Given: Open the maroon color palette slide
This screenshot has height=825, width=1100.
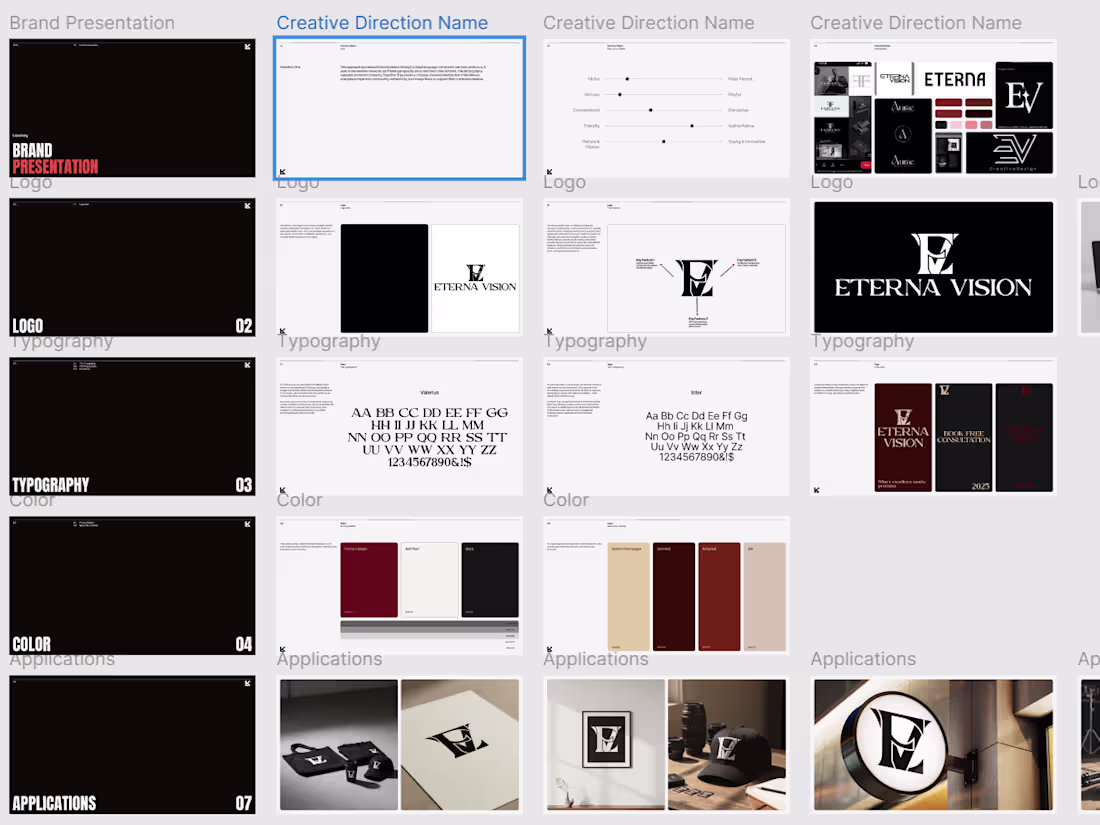Looking at the screenshot, I should click(x=399, y=585).
